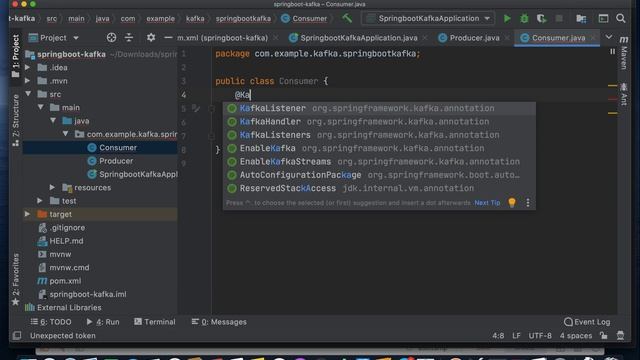
Task: Switch to the pom.xml (springboot-kafka) tab
Action: 222,38
